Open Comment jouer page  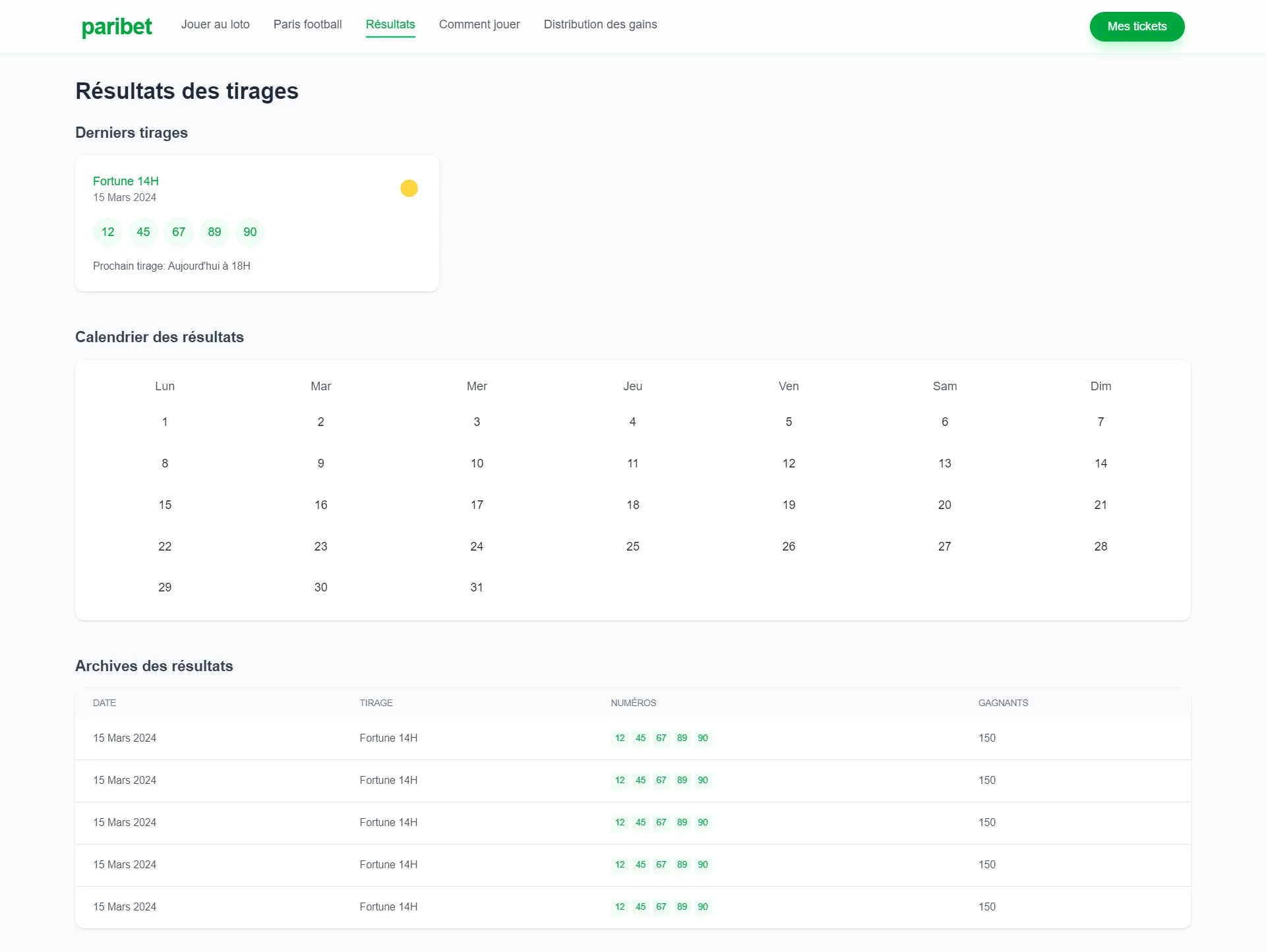(479, 24)
